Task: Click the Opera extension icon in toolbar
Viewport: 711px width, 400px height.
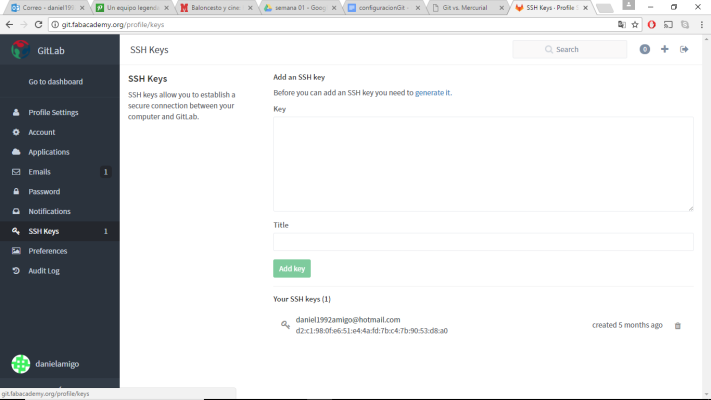Action: tap(652, 24)
